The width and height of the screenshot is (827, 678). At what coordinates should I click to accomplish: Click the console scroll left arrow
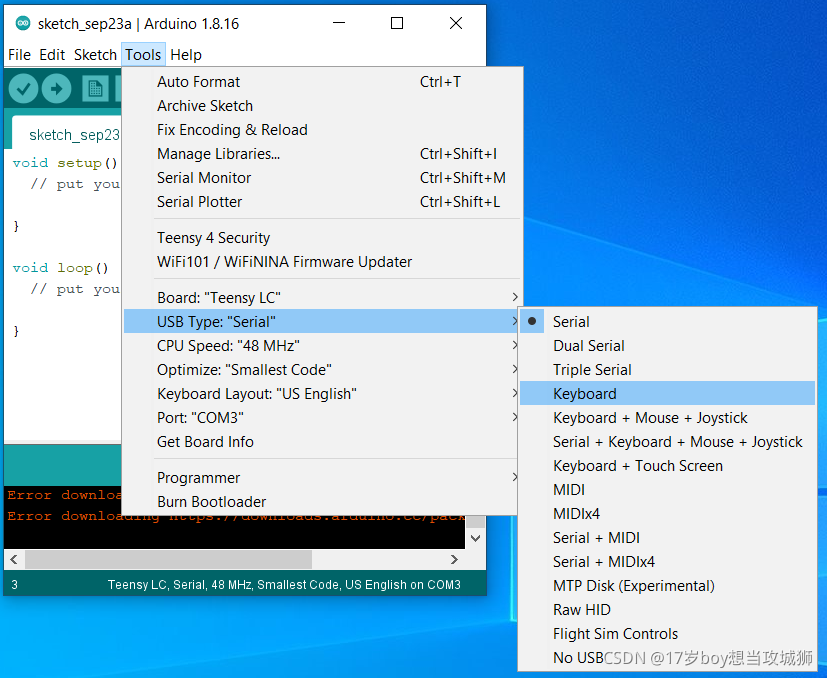click(x=14, y=559)
